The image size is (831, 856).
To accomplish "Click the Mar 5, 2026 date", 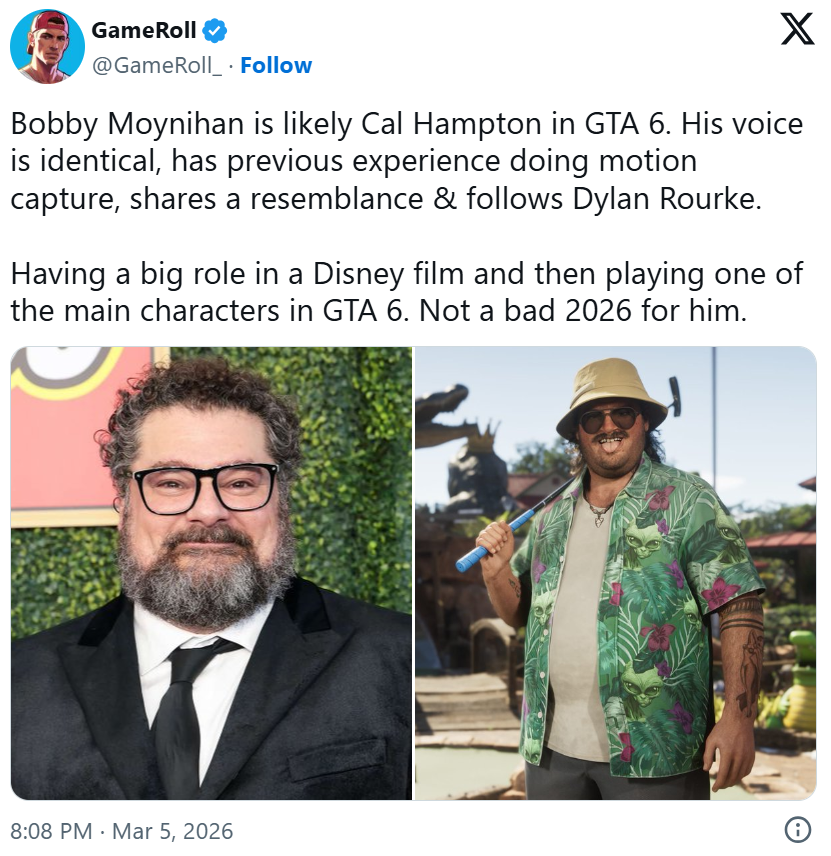I will pos(173,831).
